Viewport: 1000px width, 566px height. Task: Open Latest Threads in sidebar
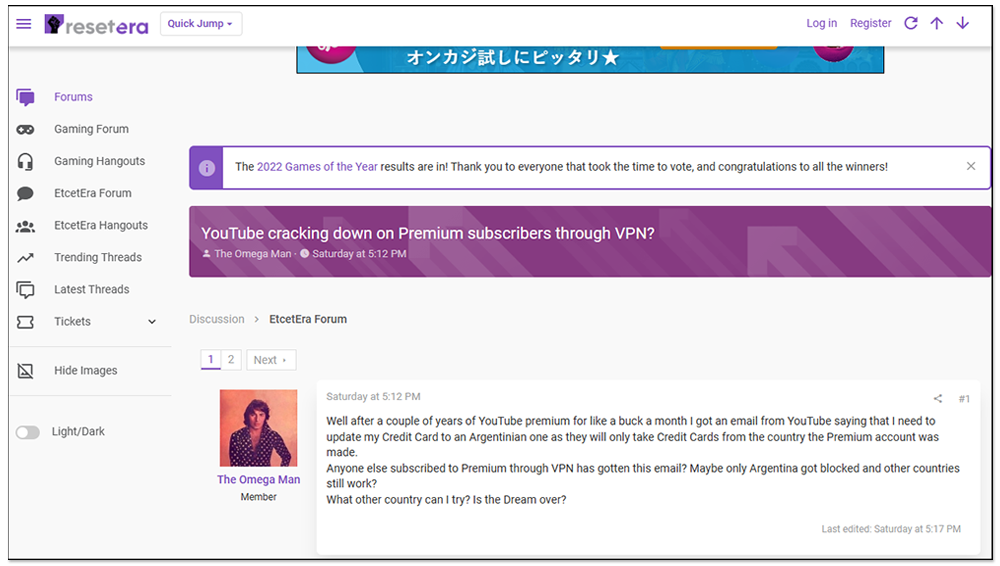pyautogui.click(x=91, y=289)
